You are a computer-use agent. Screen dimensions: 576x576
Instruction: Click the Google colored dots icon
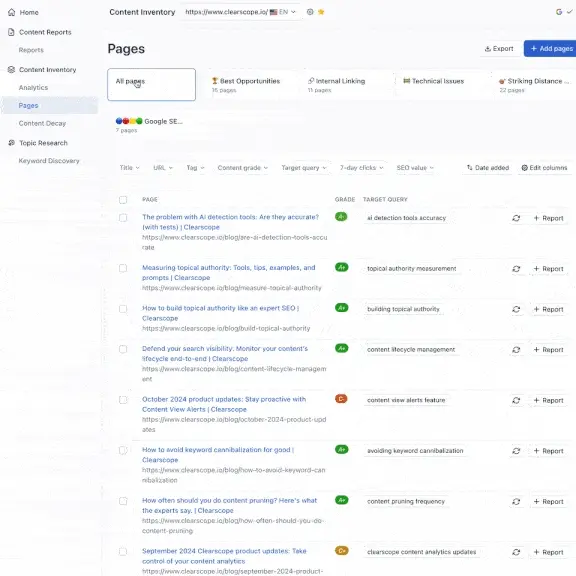[x=129, y=121]
